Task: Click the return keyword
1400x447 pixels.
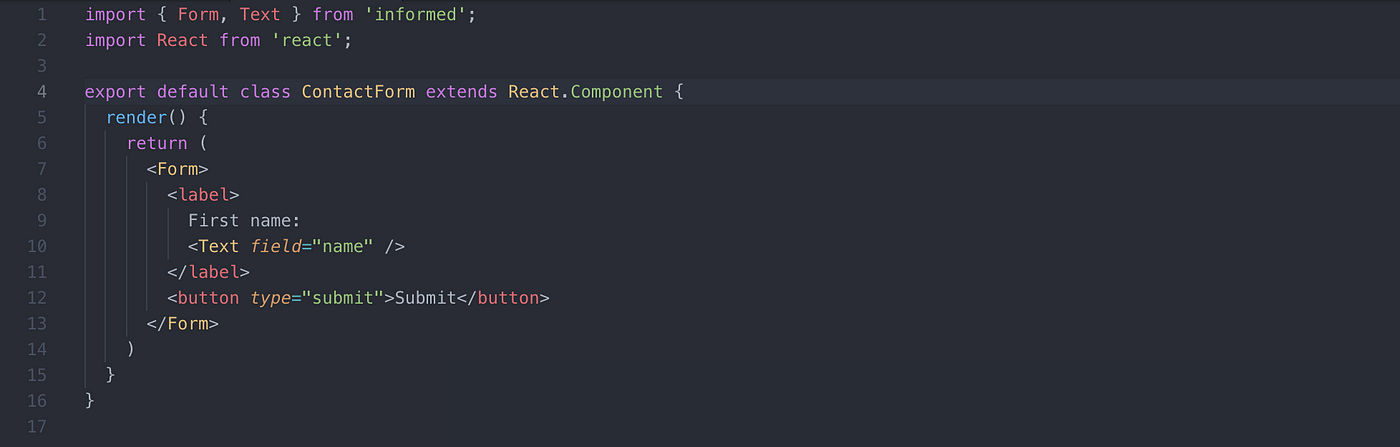Action: [157, 143]
